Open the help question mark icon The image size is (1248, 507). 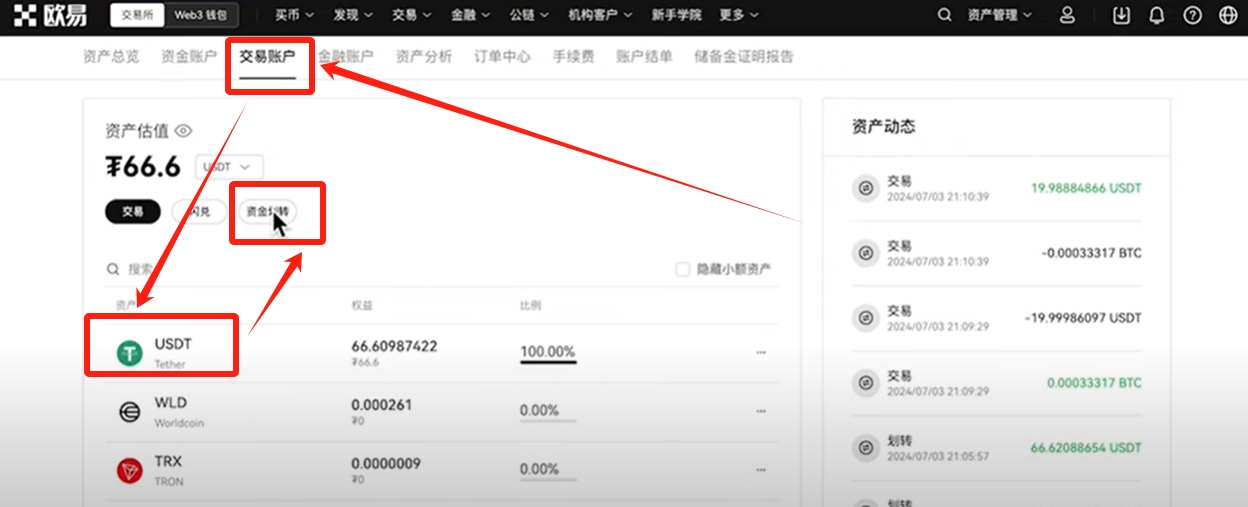point(1192,15)
